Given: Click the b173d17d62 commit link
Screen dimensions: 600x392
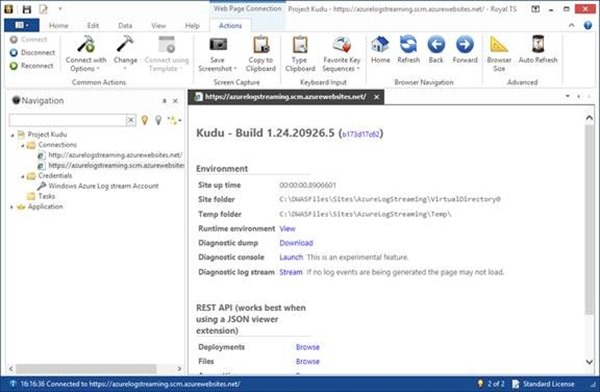Looking at the screenshot, I should (360, 134).
